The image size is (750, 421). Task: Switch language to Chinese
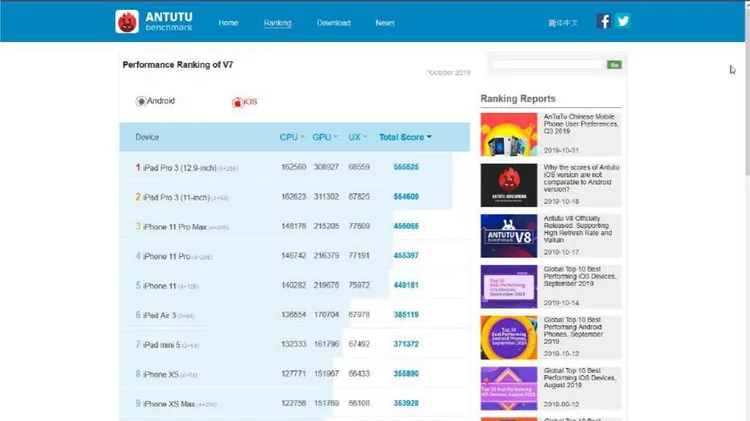tap(563, 23)
